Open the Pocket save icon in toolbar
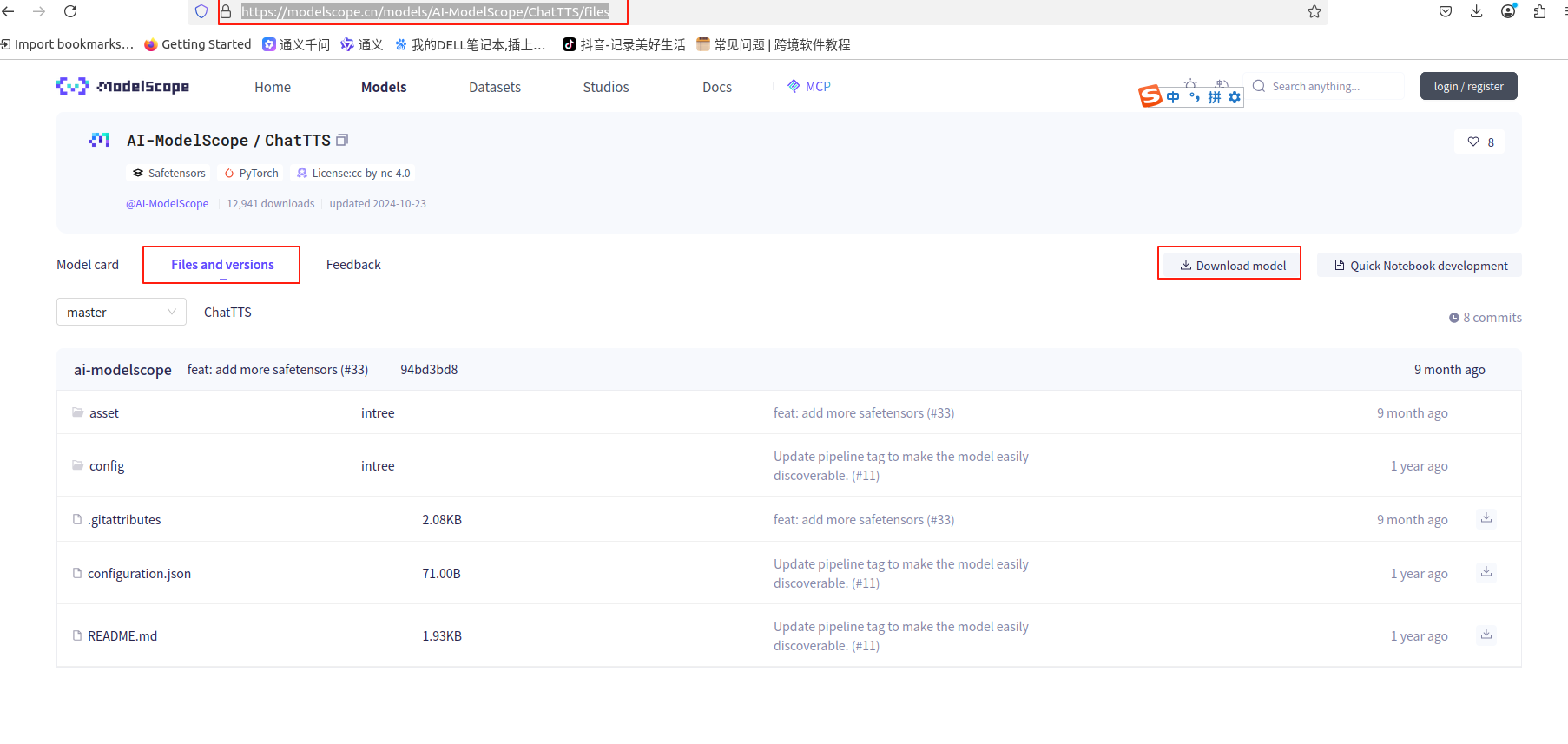The width and height of the screenshot is (1568, 744). (1446, 11)
